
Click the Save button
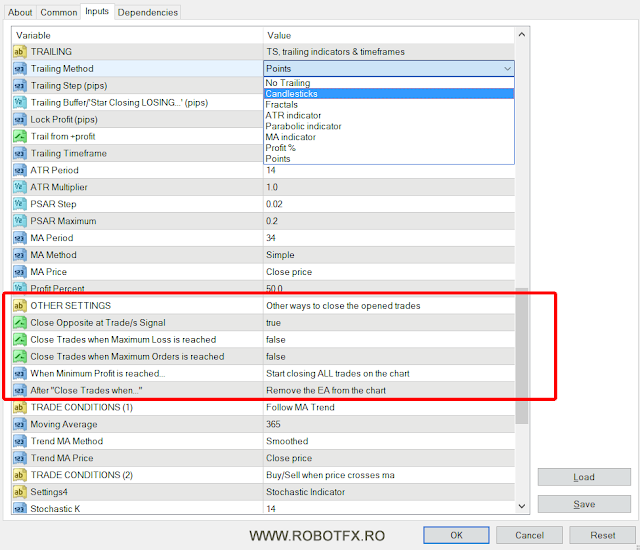pyautogui.click(x=584, y=504)
